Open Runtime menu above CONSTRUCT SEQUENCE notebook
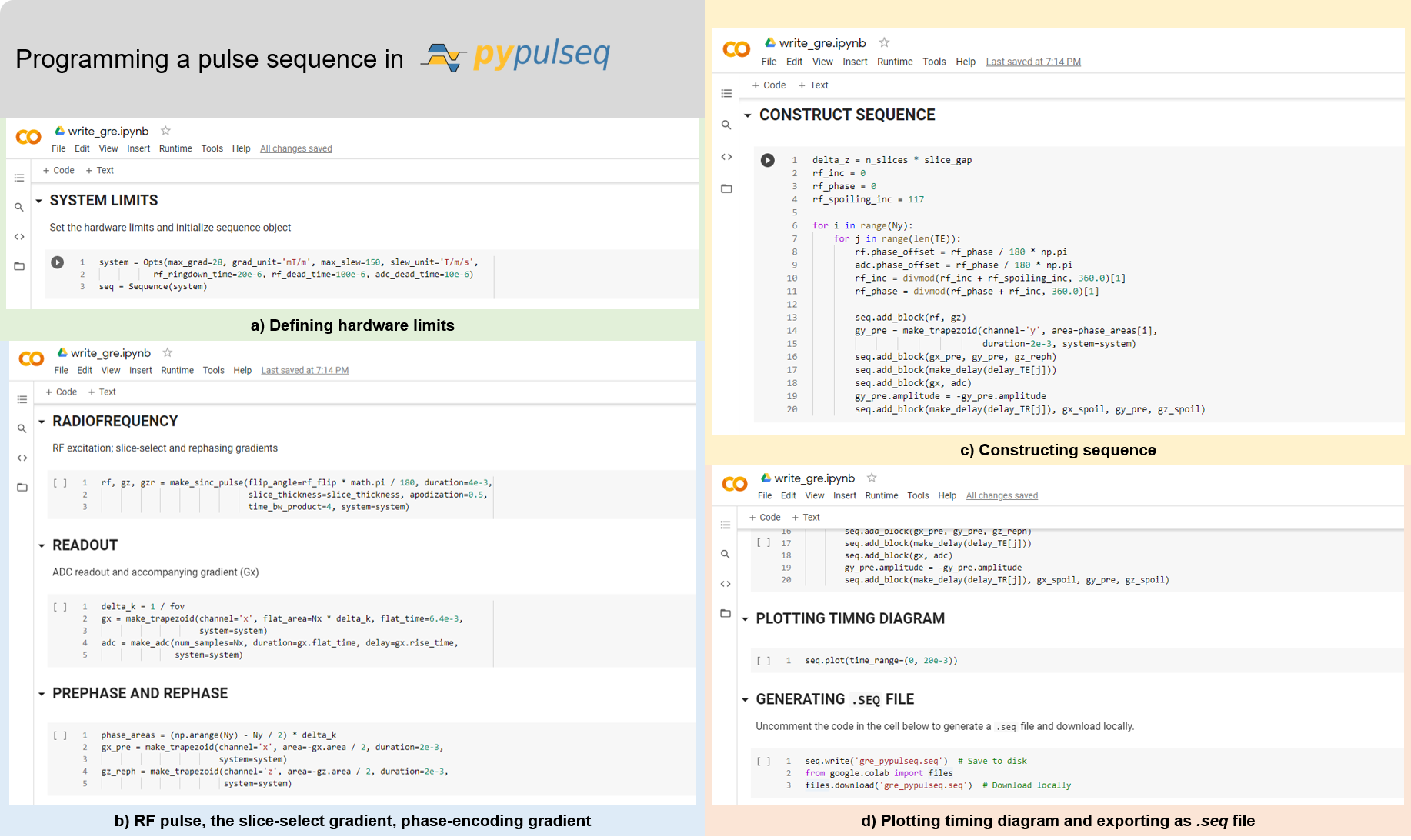The image size is (1411, 840). pyautogui.click(x=894, y=62)
